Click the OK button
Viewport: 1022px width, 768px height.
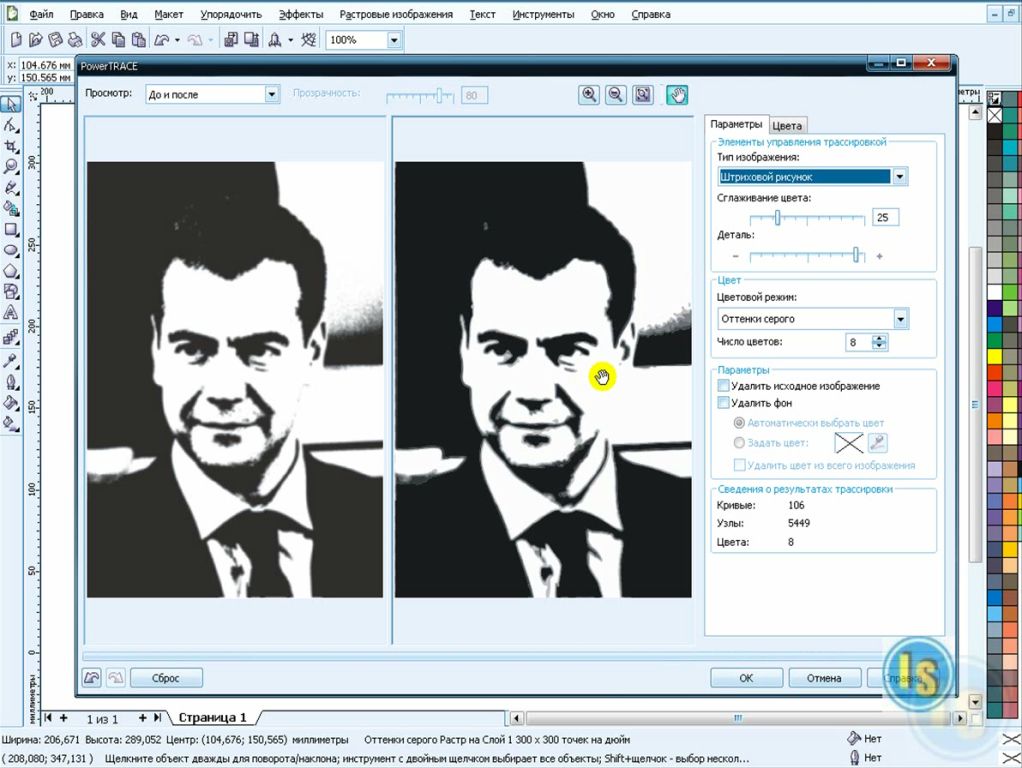[x=746, y=678]
